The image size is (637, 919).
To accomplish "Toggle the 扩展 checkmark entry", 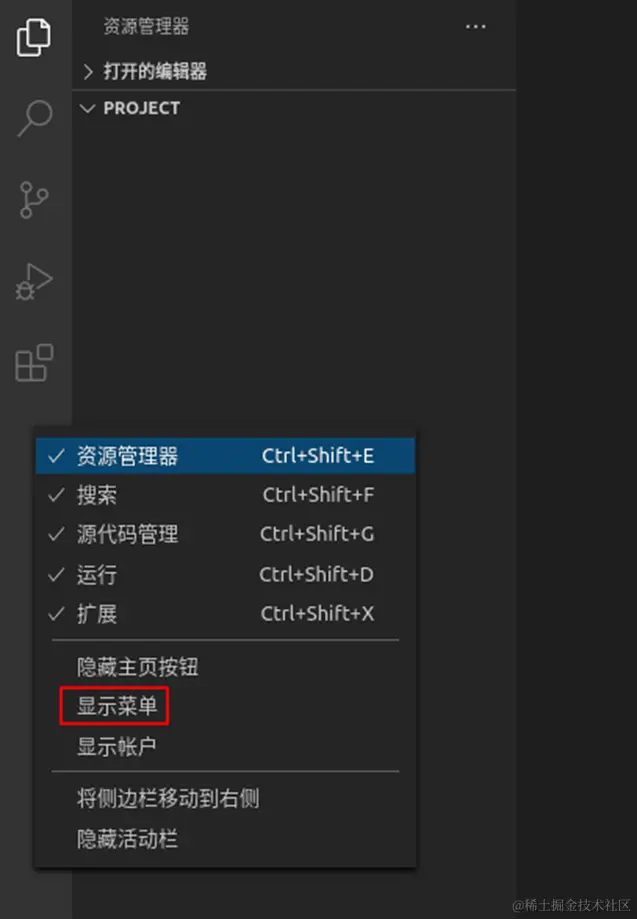I will tap(225, 614).
